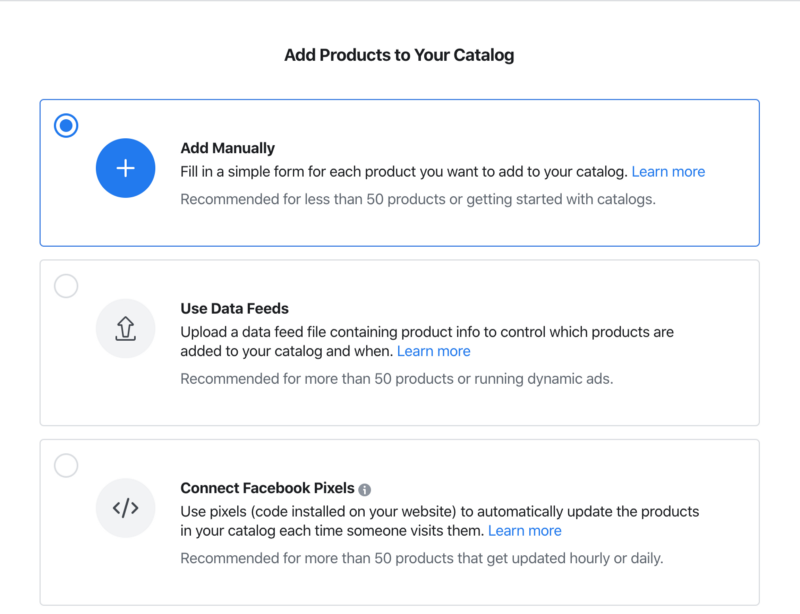Image resolution: width=800 pixels, height=614 pixels.
Task: Click the Connect Facebook Pixels heading
Action: (x=267, y=488)
